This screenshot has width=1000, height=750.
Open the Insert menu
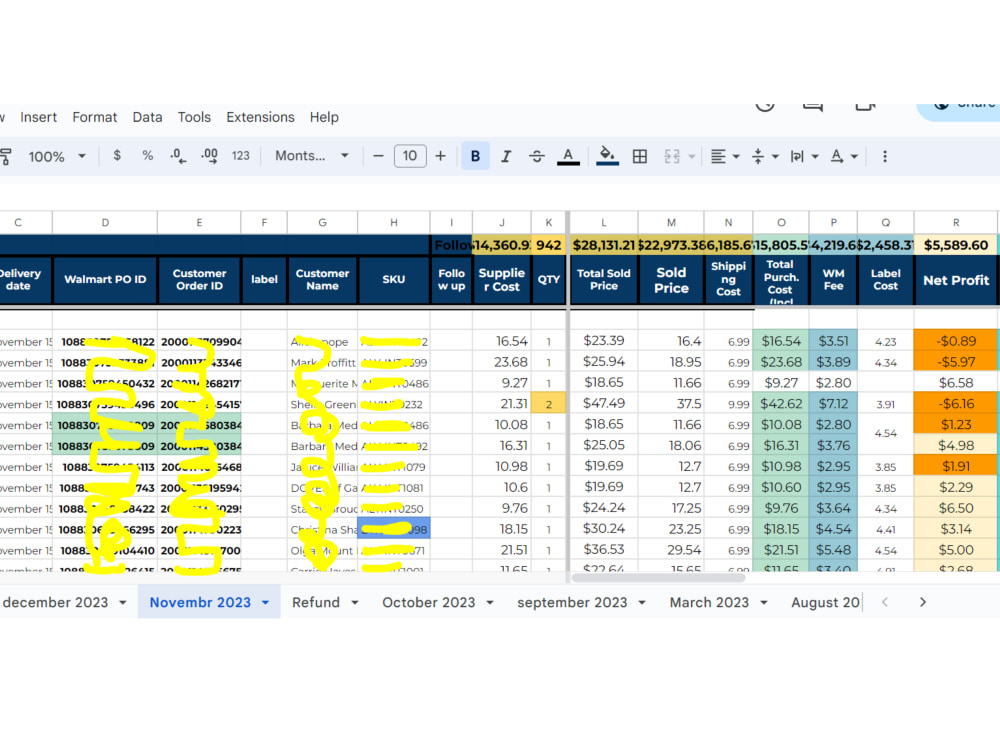pos(38,117)
